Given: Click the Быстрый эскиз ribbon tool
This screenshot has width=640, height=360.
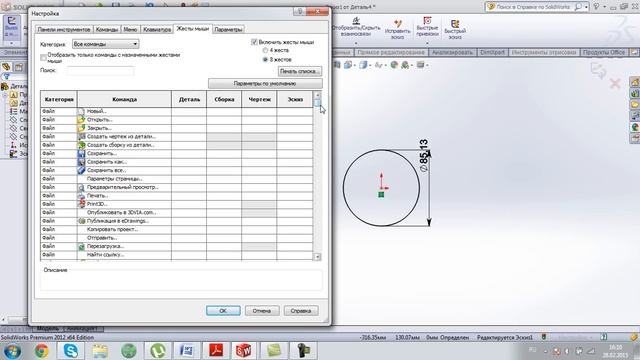Looking at the screenshot, I should tap(455, 29).
